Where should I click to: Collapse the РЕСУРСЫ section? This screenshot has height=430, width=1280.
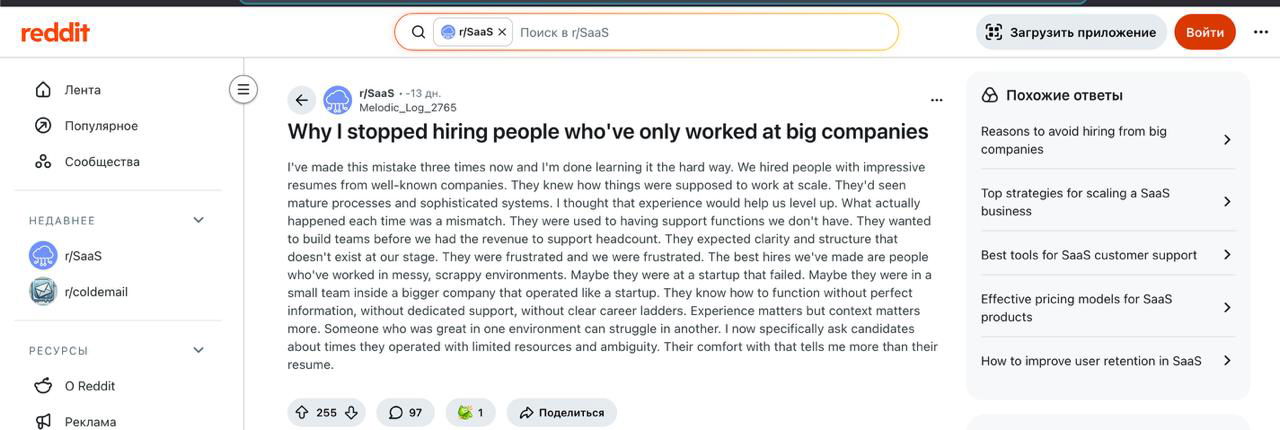point(198,350)
